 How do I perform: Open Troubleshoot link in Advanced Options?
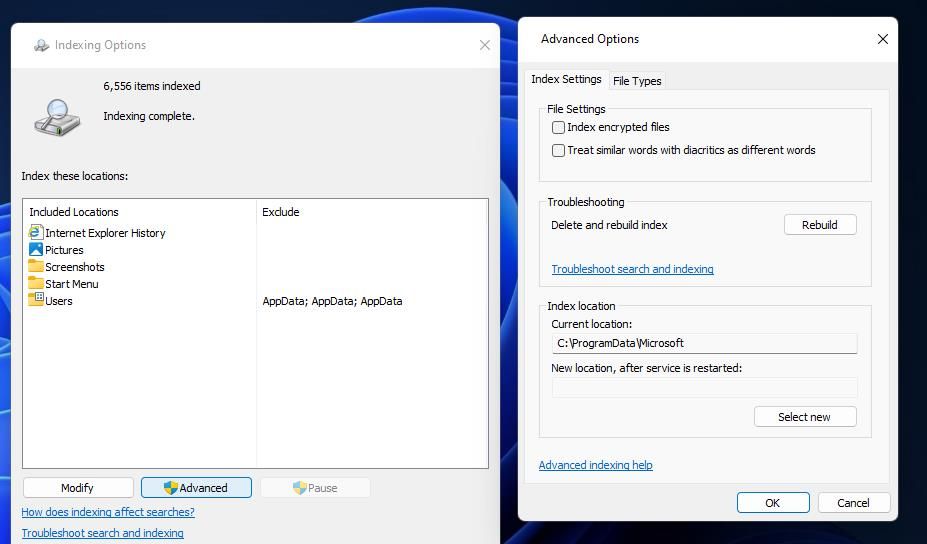632,269
